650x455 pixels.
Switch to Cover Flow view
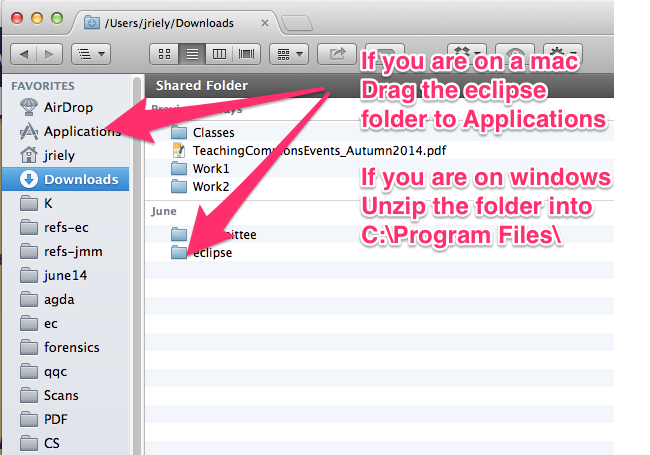coord(246,53)
